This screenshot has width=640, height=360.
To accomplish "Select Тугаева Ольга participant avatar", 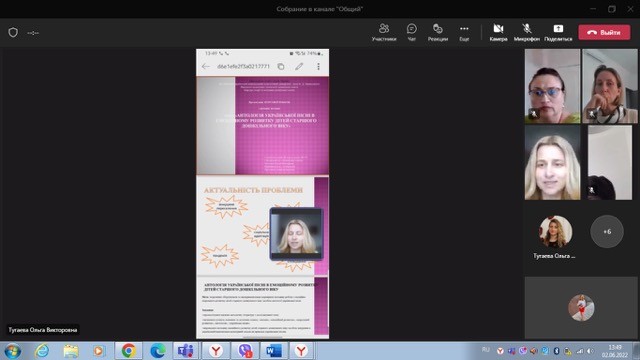I will (555, 231).
